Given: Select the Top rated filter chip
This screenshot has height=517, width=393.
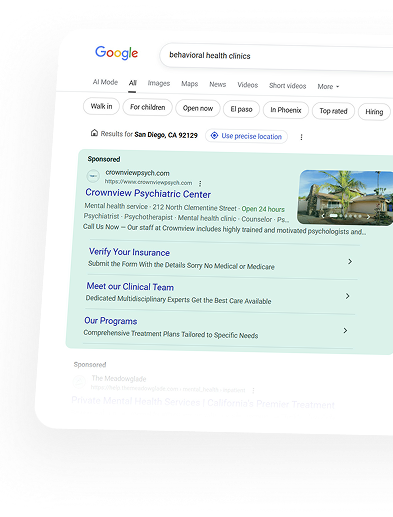Looking at the screenshot, I should 333,111.
